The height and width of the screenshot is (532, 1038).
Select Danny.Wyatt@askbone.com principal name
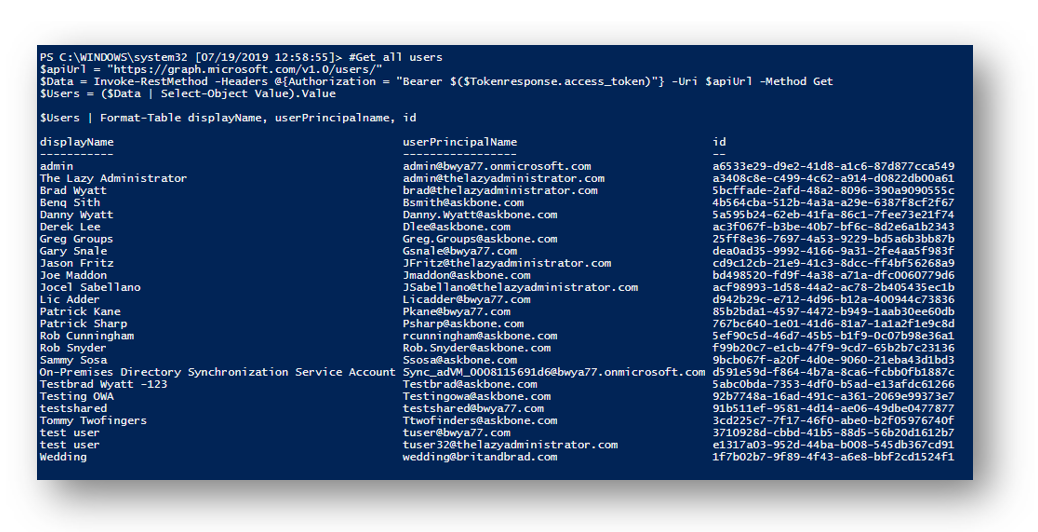480,215
